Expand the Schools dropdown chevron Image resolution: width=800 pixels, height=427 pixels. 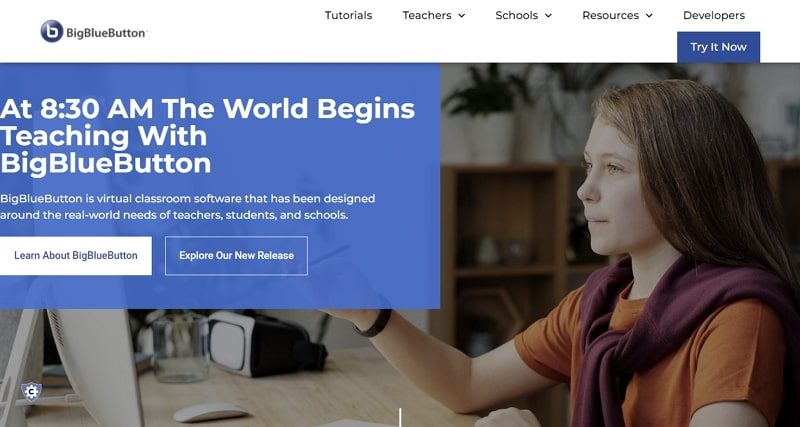pos(548,16)
